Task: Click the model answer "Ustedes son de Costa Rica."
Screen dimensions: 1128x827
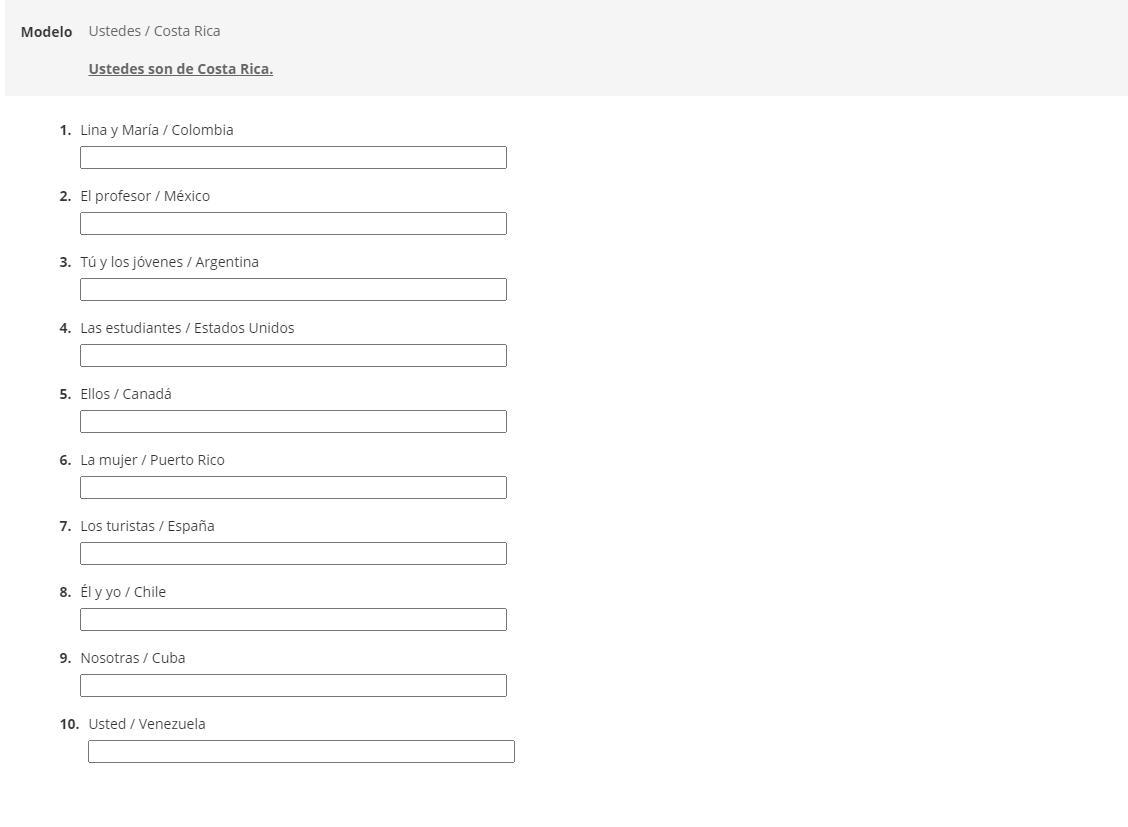Action: coord(181,69)
